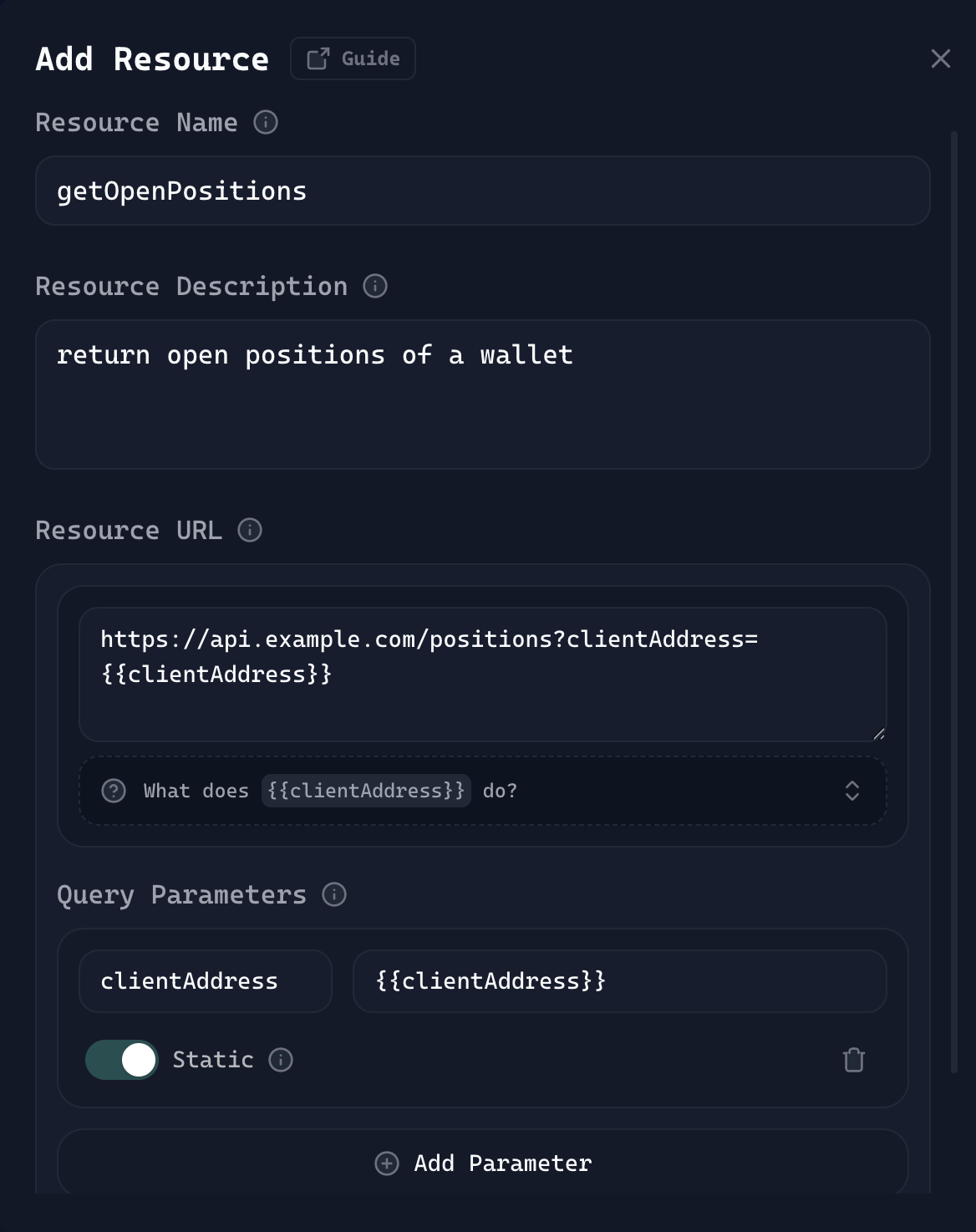
Task: Click the Static info icon
Action: 281,1061
